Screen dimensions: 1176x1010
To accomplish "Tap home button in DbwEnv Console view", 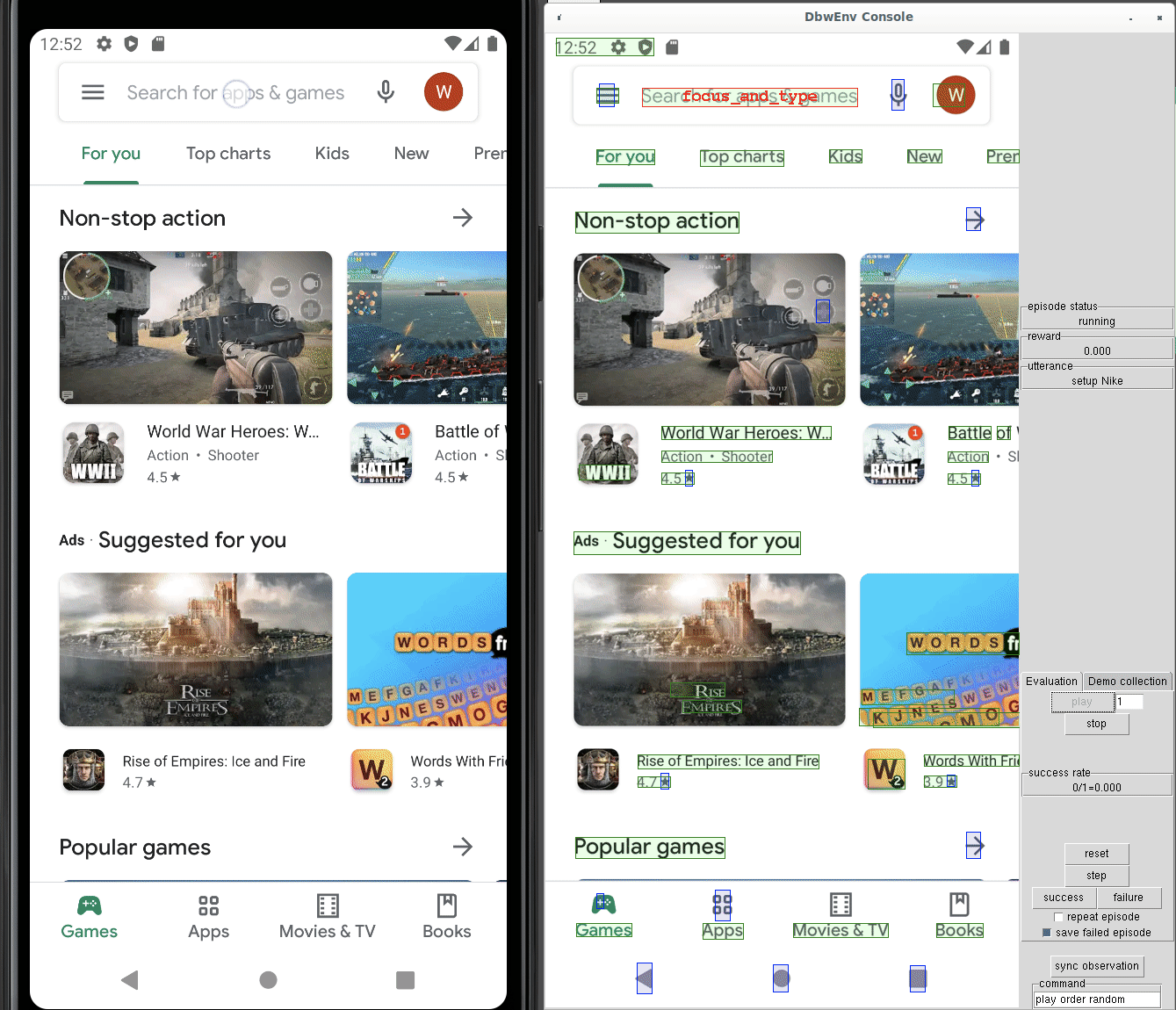I will point(781,978).
